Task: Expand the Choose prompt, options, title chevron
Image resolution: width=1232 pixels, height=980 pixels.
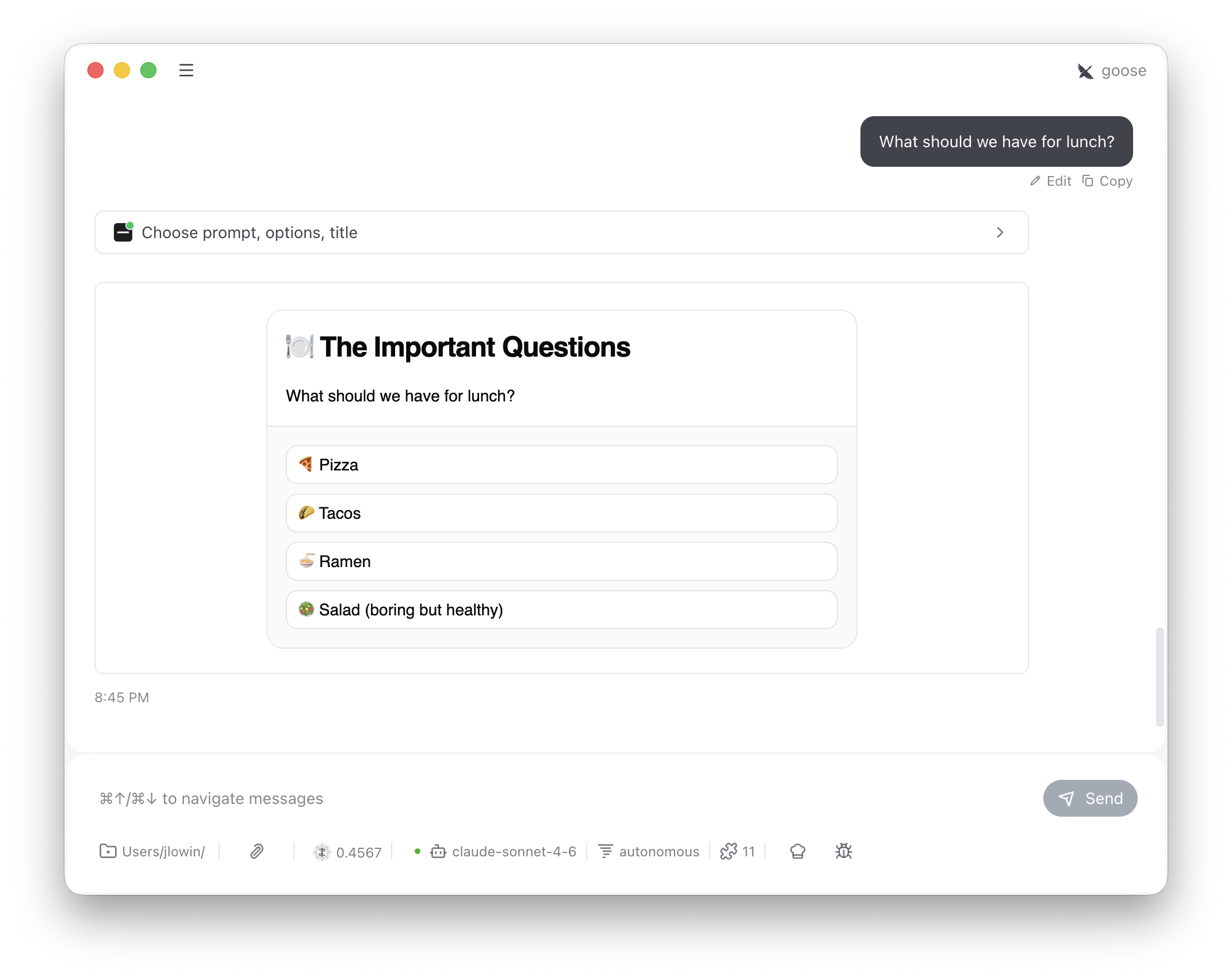Action: pyautogui.click(x=1000, y=232)
